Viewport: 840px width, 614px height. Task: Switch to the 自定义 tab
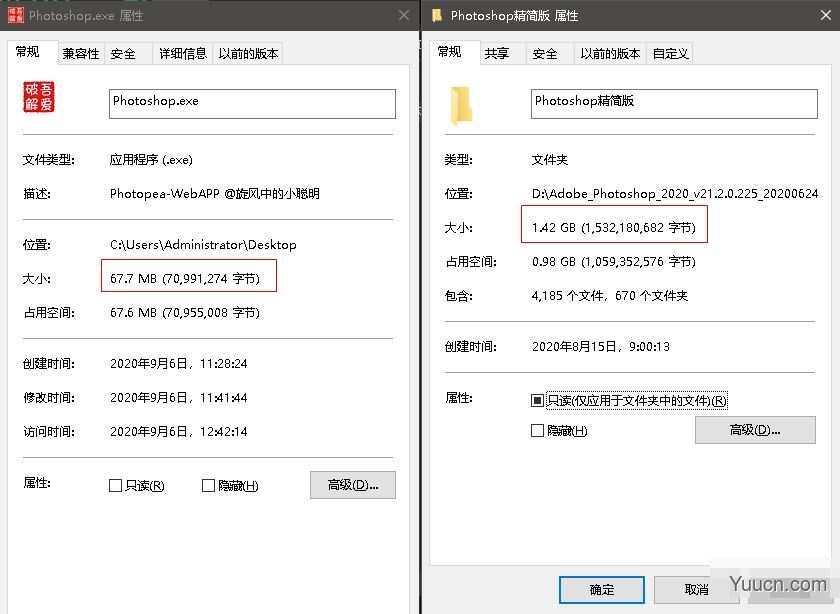(x=670, y=54)
